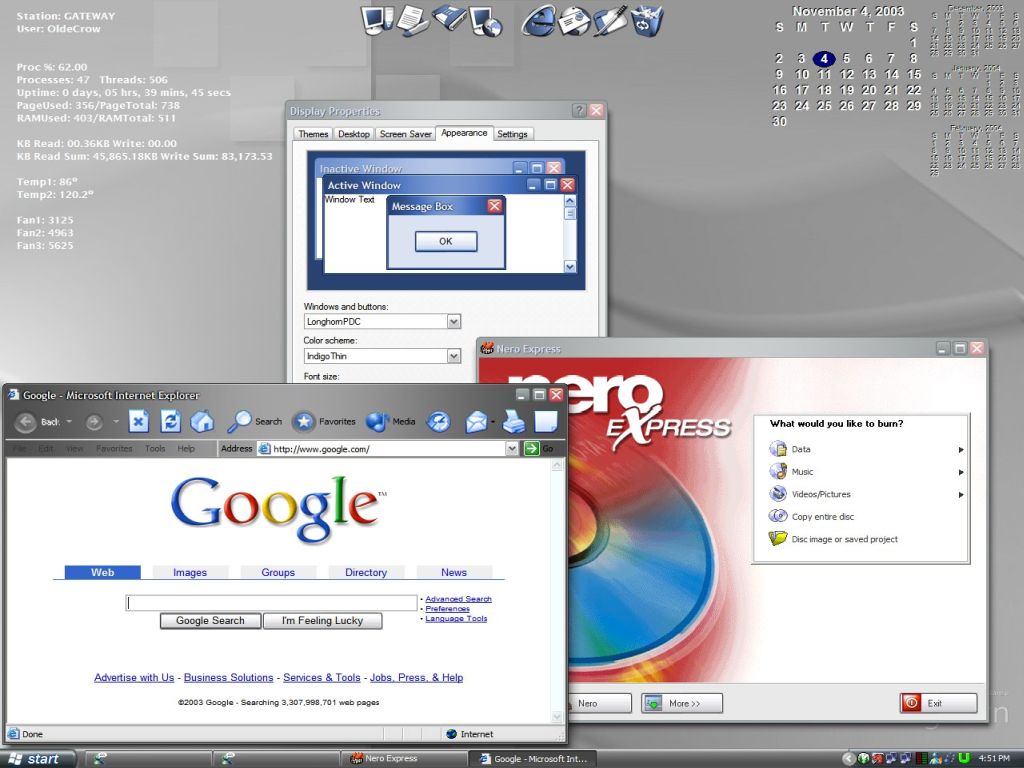Open the address bar URL dropdown arrow
This screenshot has width=1024, height=768.
[x=512, y=449]
